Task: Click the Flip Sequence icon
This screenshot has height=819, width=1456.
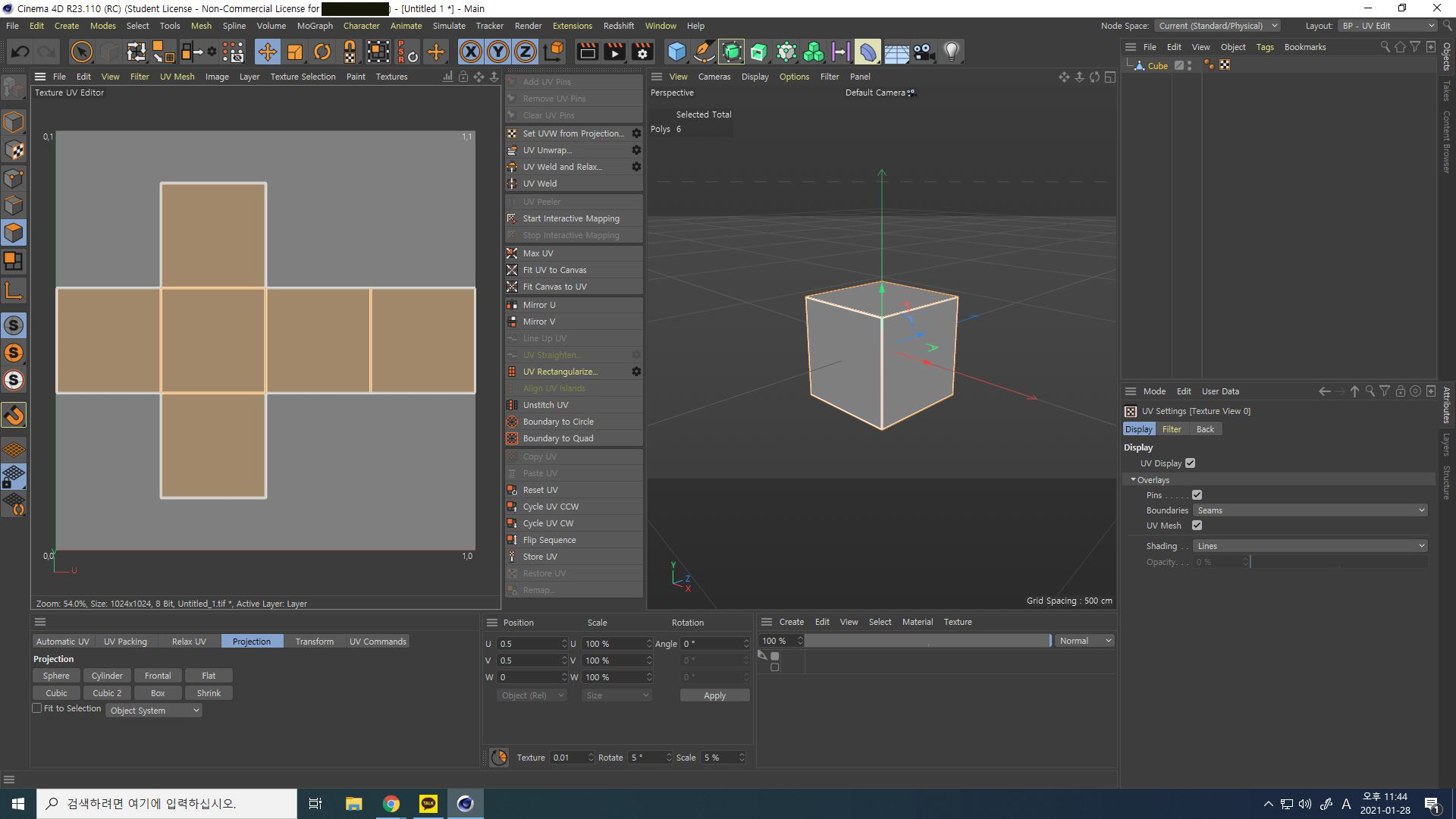Action: [x=512, y=539]
